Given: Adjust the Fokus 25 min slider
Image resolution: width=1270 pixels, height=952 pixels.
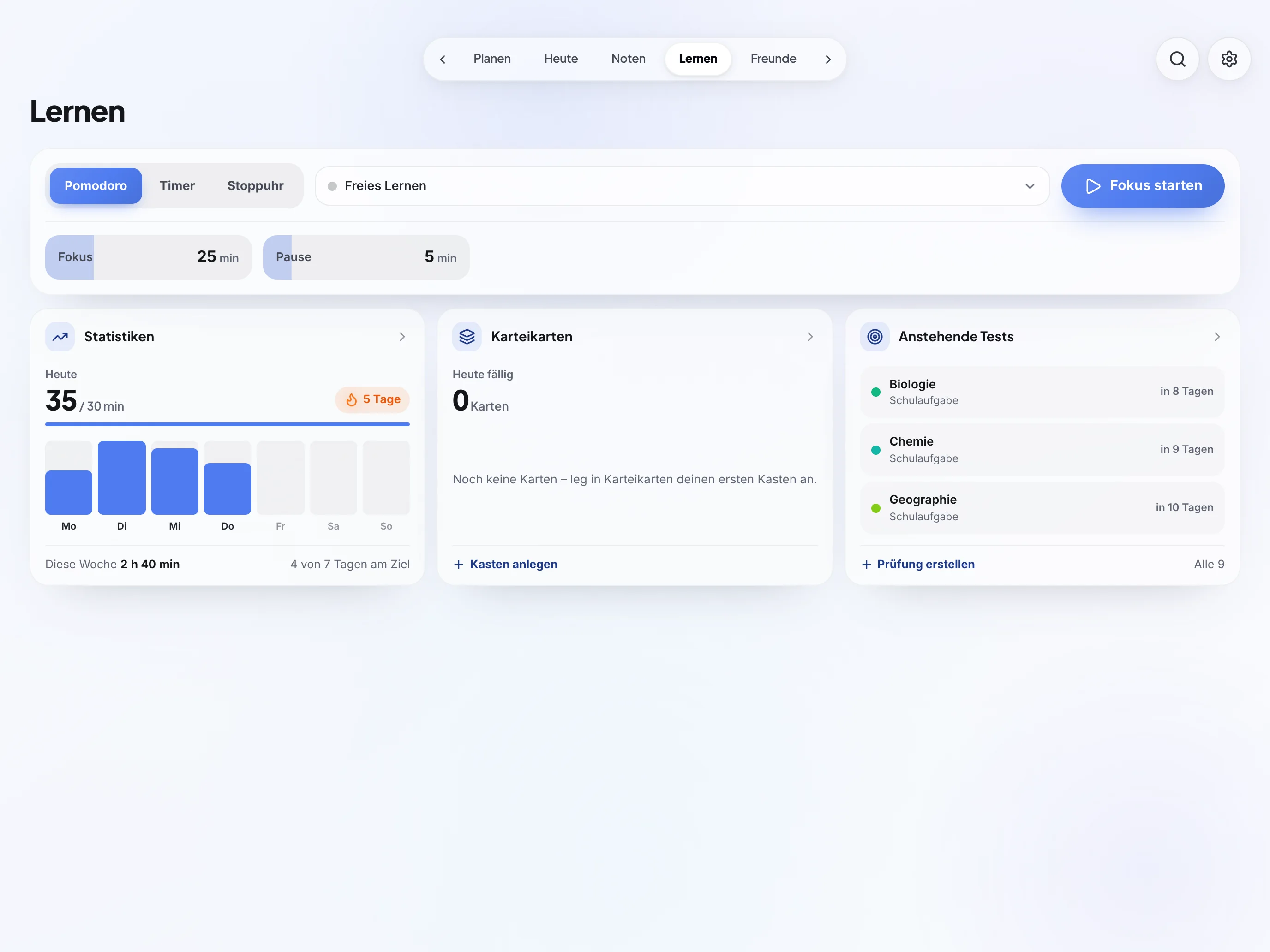Looking at the screenshot, I should (x=148, y=257).
